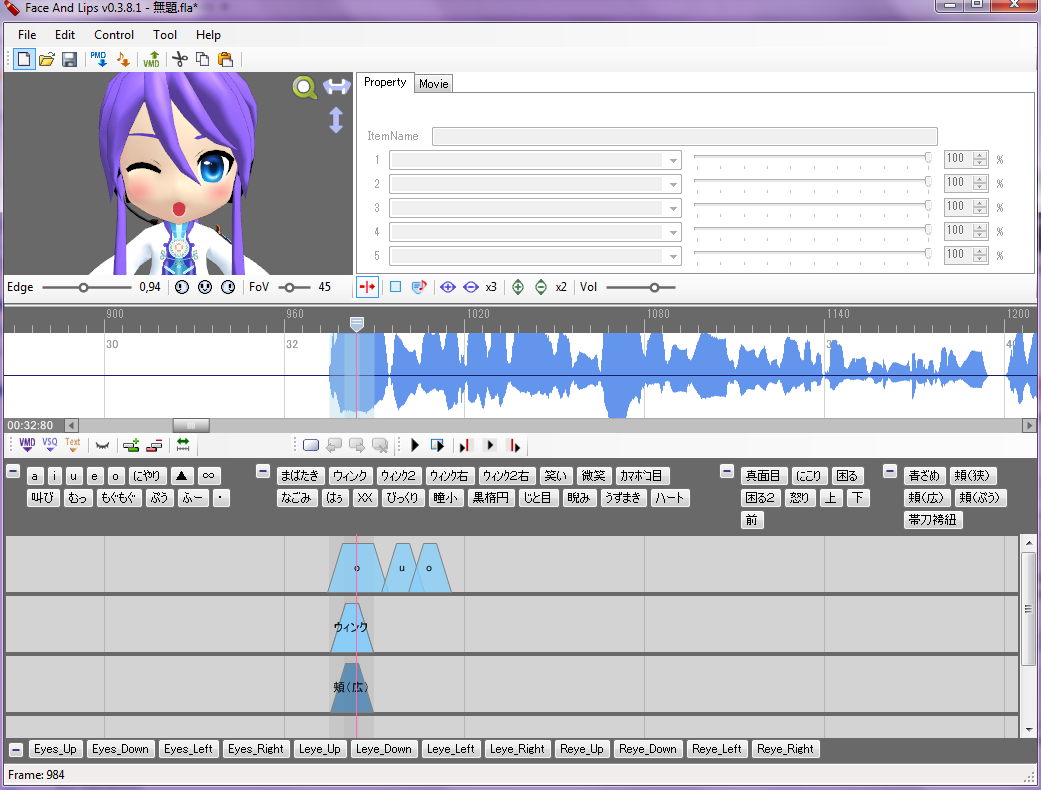Click the waveform horizontal scrollbar thumb
This screenshot has width=1041, height=790.
pos(191,425)
